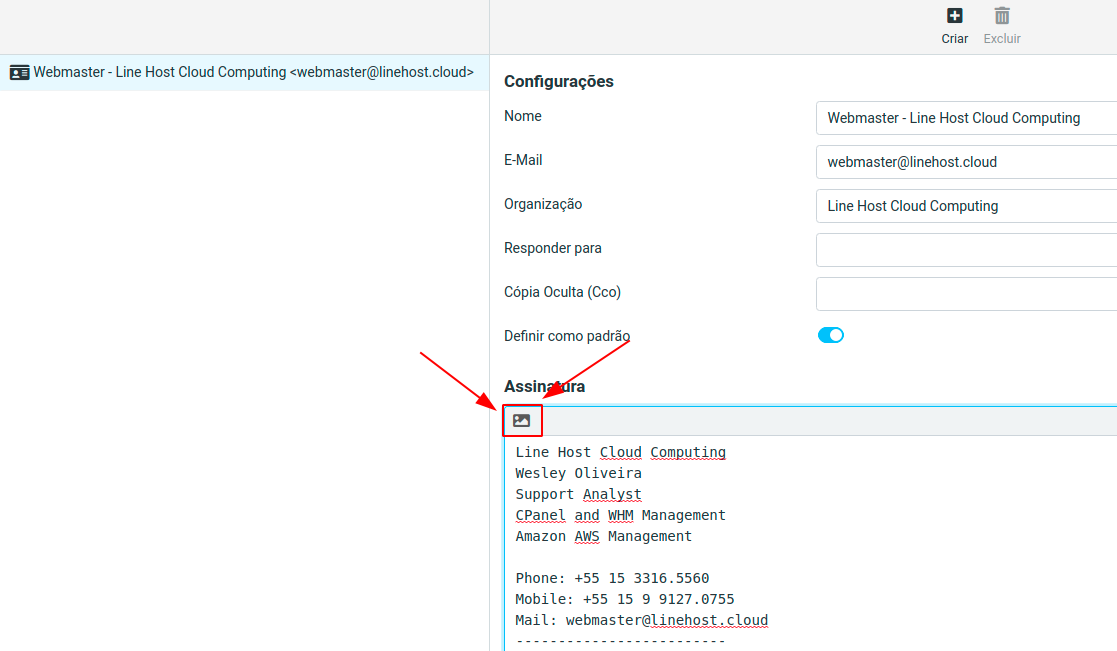Focus the Nome input field
The height and width of the screenshot is (651, 1117).
click(x=965, y=118)
